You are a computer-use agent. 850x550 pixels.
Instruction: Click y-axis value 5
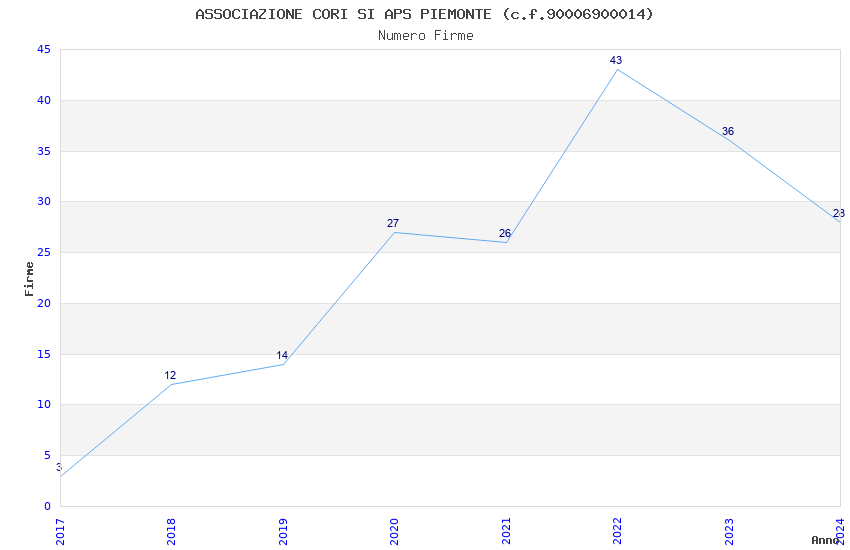(47, 456)
